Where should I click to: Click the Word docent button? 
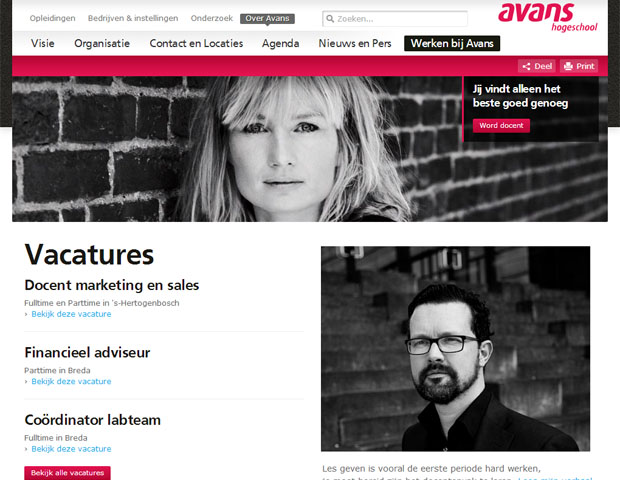501,126
